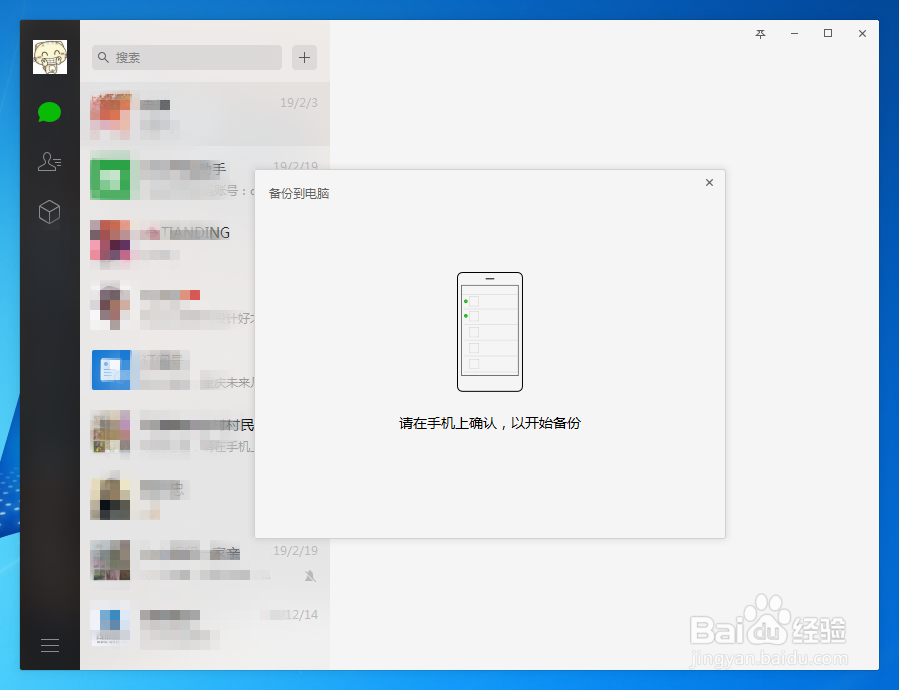Open the chat dated 19/2/3
This screenshot has width=899, height=690.
point(205,114)
